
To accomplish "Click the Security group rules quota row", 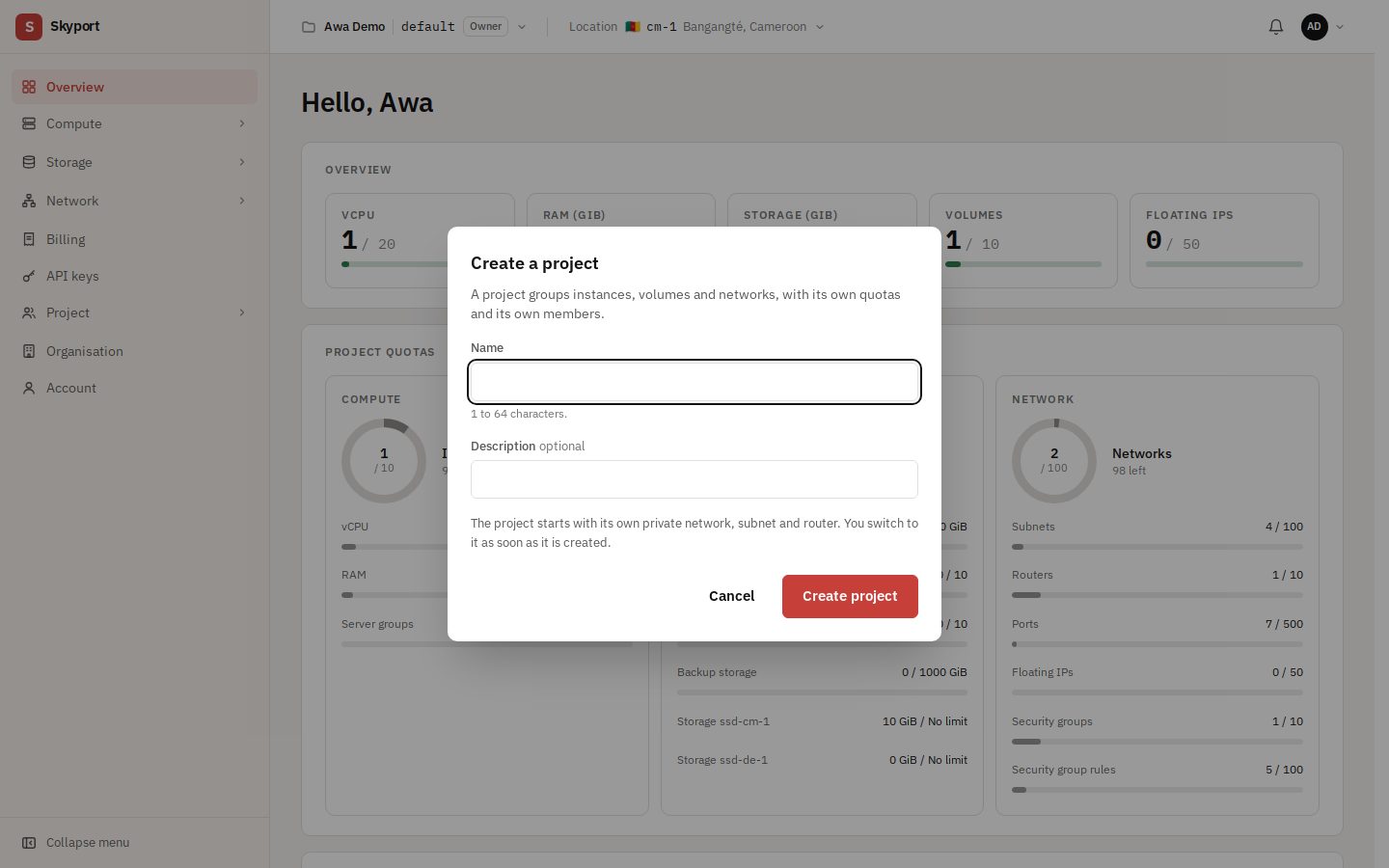I will (x=1157, y=779).
